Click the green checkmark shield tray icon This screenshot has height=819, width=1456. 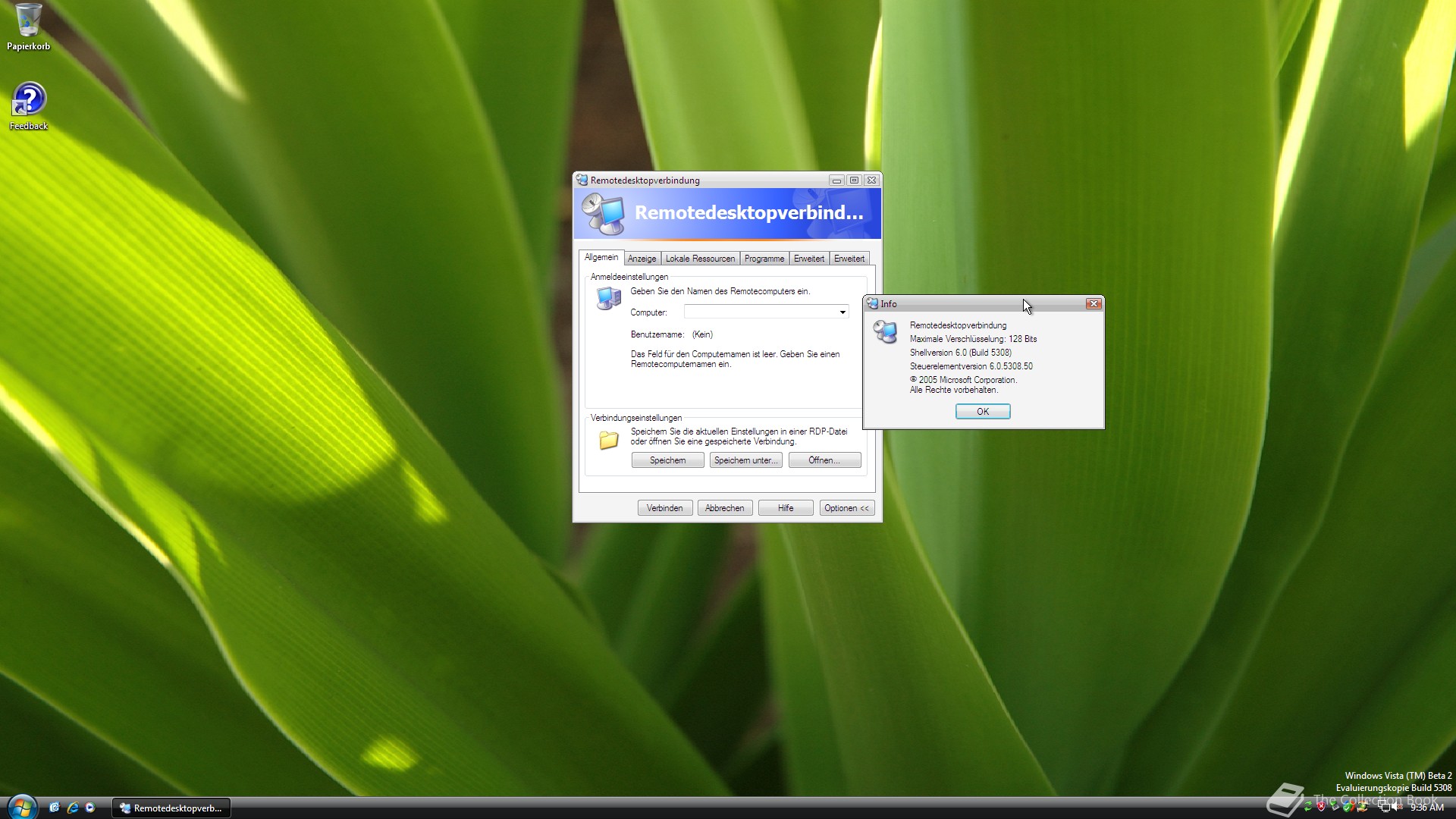pos(1347,808)
